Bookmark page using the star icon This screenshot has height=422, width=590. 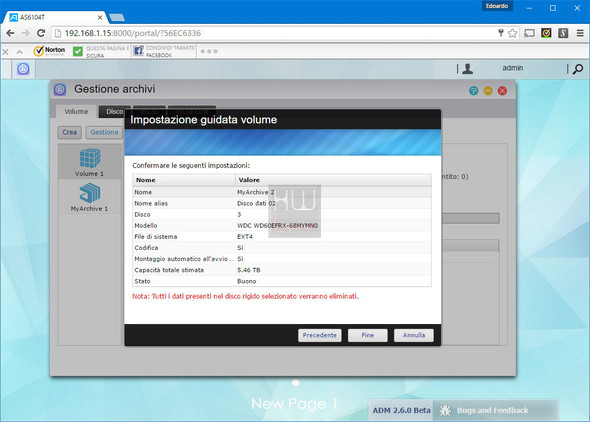point(512,33)
